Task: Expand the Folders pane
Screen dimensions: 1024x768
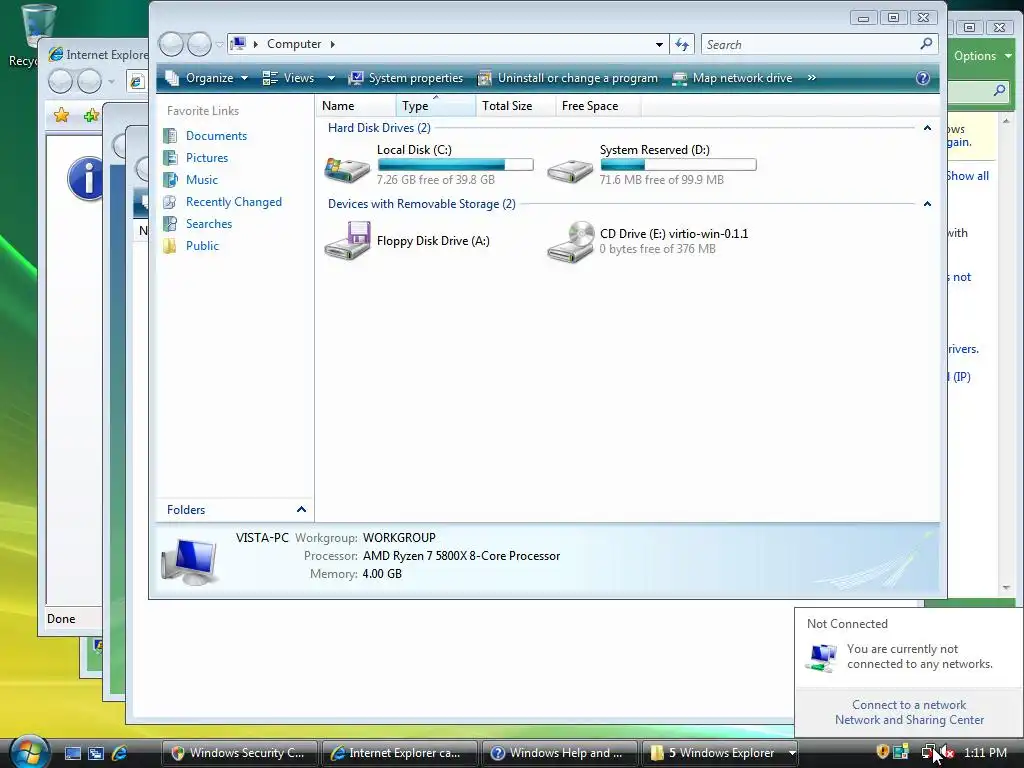Action: click(x=301, y=509)
